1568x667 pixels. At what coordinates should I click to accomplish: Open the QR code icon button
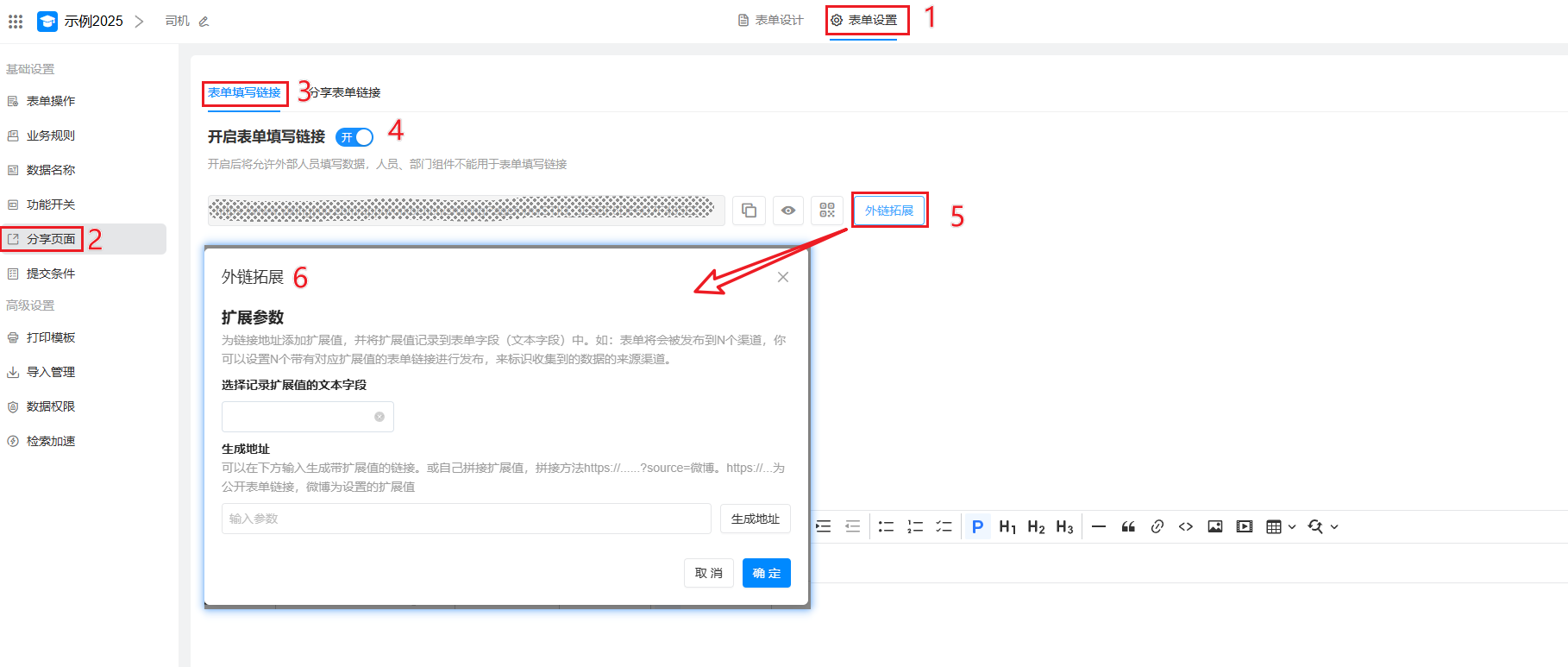coord(827,211)
